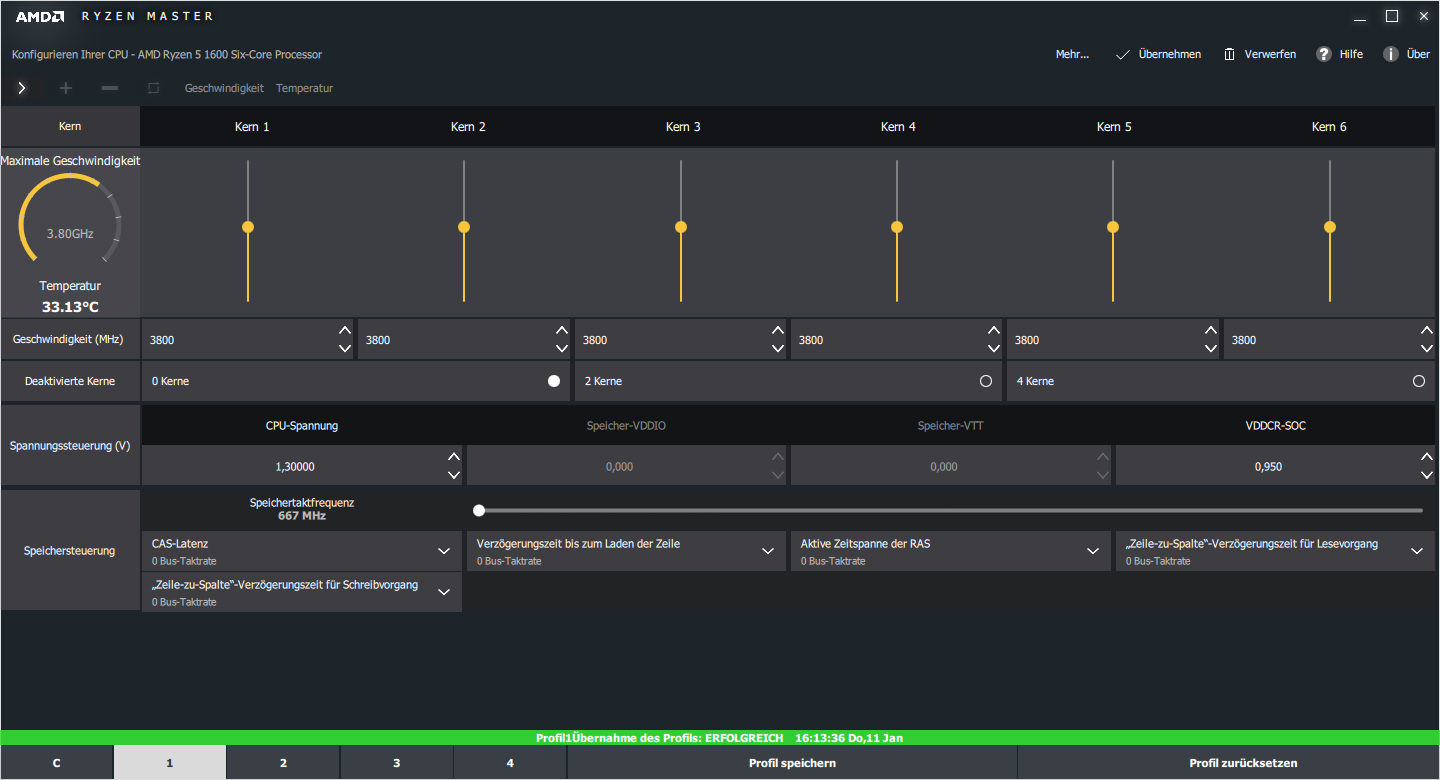Maximize the Ryzen Master window
Image resolution: width=1440 pixels, height=780 pixels.
[x=1391, y=16]
